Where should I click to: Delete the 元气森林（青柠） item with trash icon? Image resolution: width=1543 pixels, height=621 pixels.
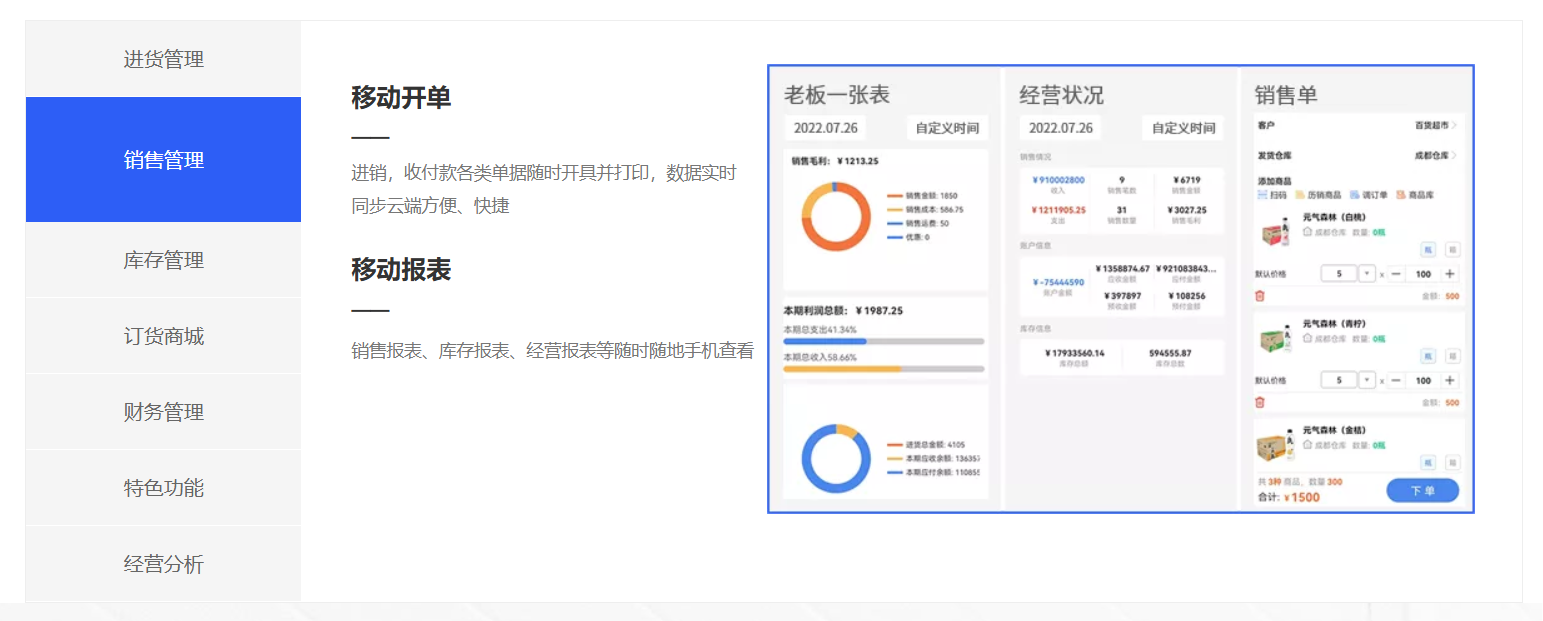pyautogui.click(x=1260, y=402)
